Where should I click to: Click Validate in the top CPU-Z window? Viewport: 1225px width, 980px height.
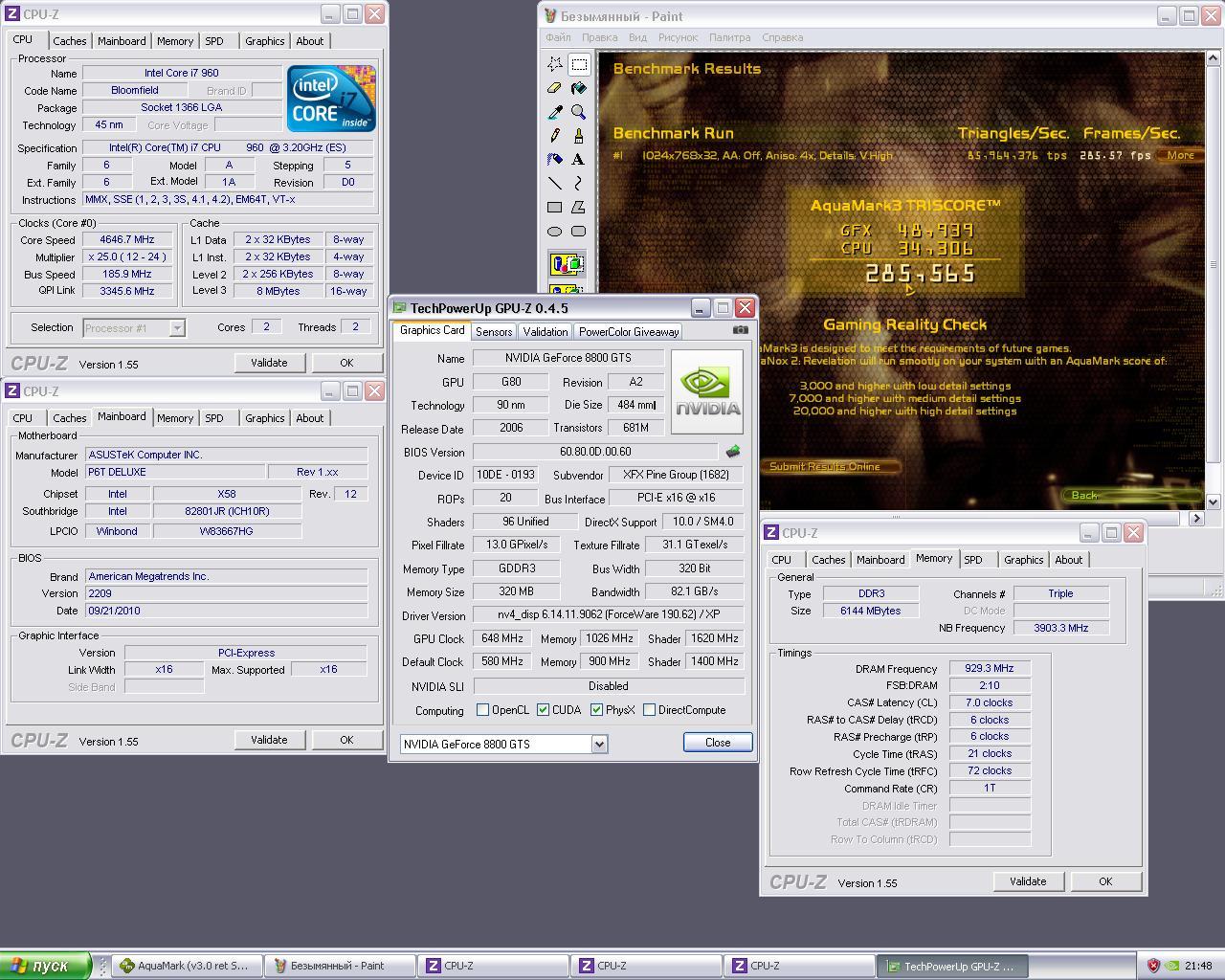click(x=269, y=363)
